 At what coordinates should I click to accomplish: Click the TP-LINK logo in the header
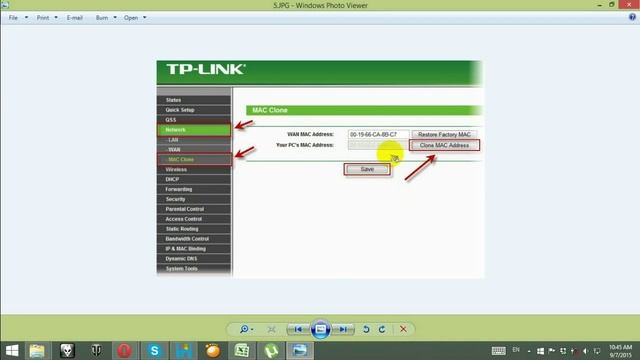[205, 69]
